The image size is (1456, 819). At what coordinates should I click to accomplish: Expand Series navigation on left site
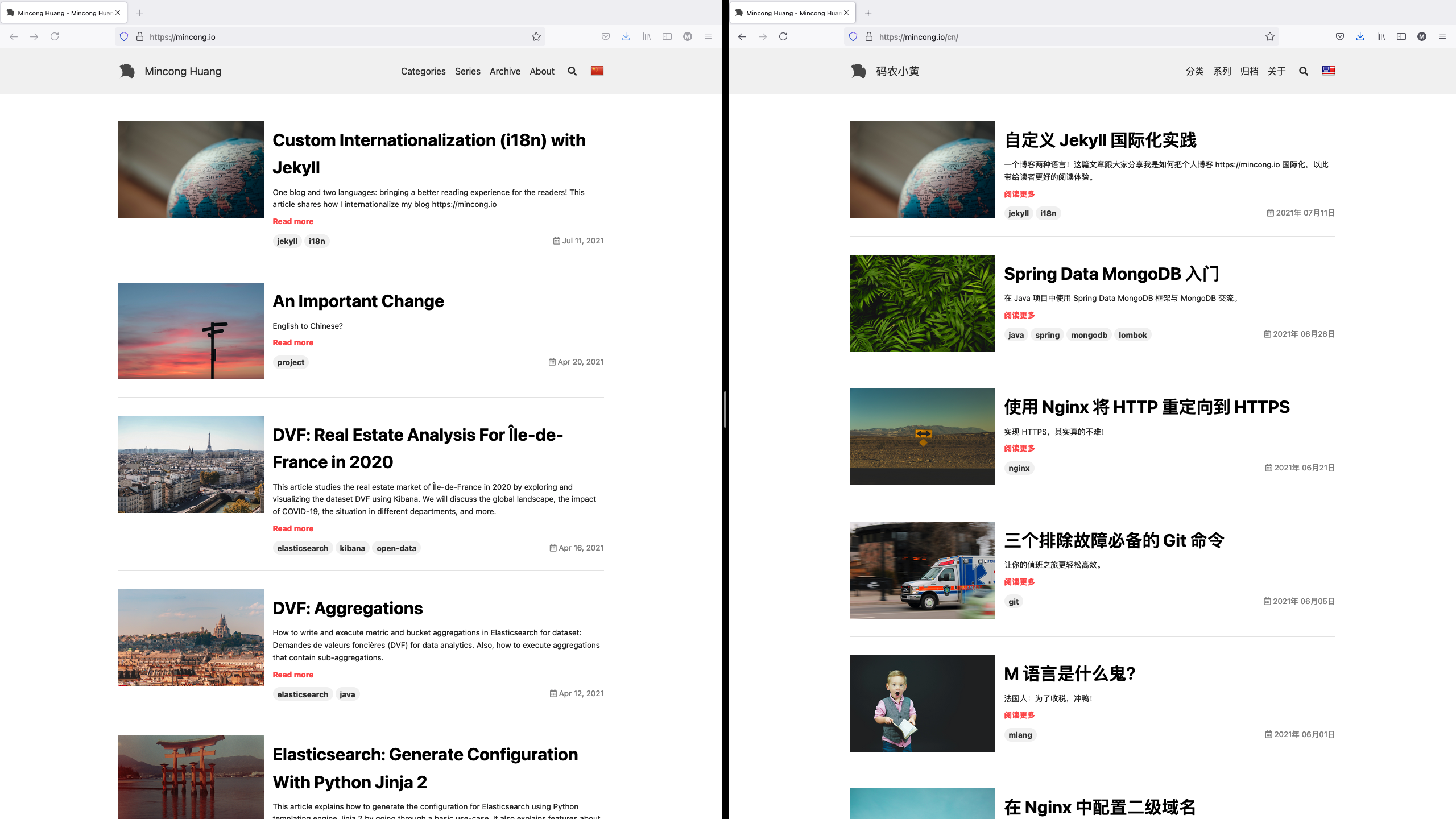click(x=467, y=71)
